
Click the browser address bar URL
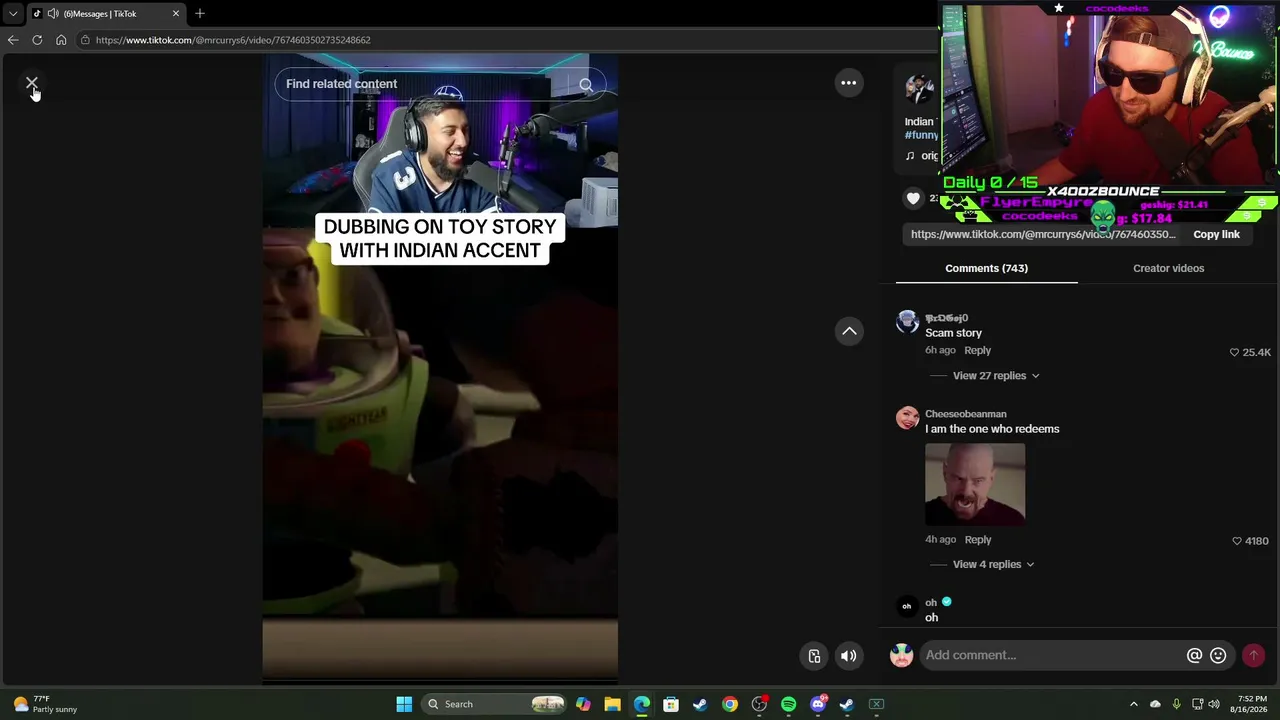pyautogui.click(x=233, y=40)
